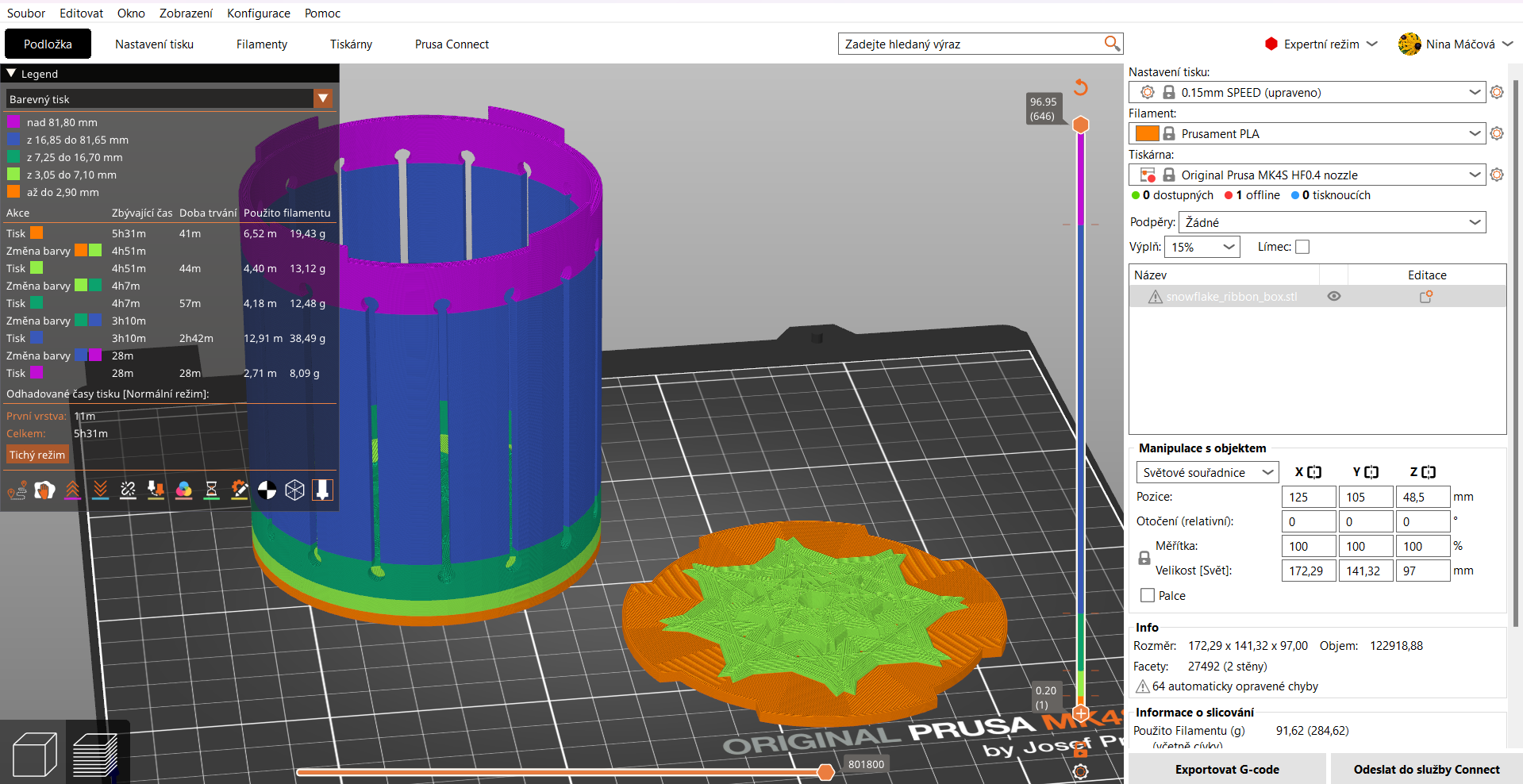The image size is (1523, 784).
Task: Click Odeslat do služby Connect button
Action: click(1426, 769)
